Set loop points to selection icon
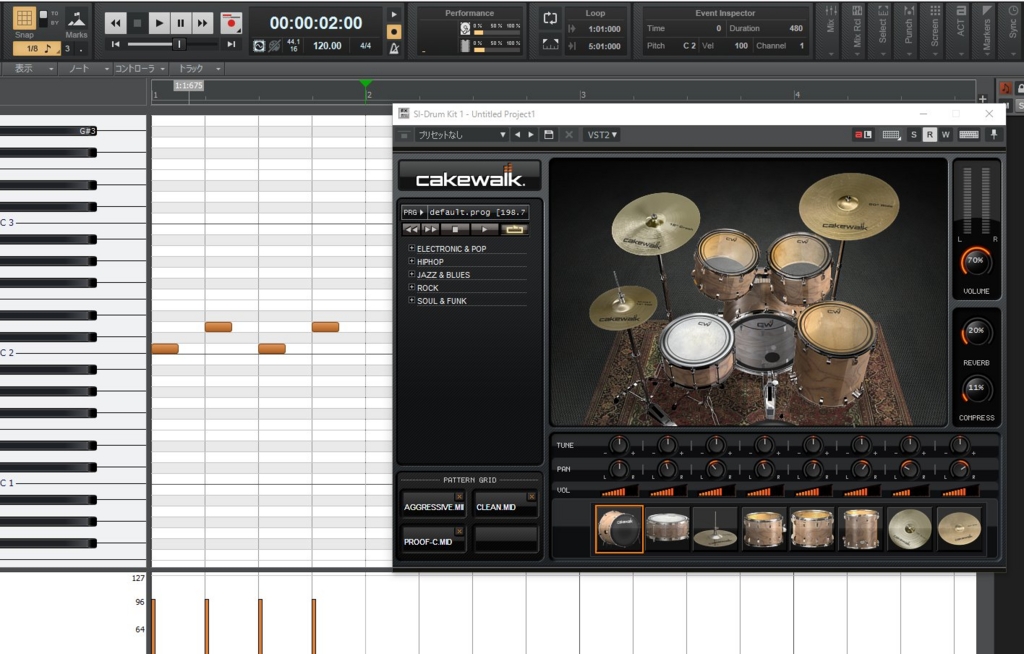This screenshot has height=654, width=1024. pos(550,44)
